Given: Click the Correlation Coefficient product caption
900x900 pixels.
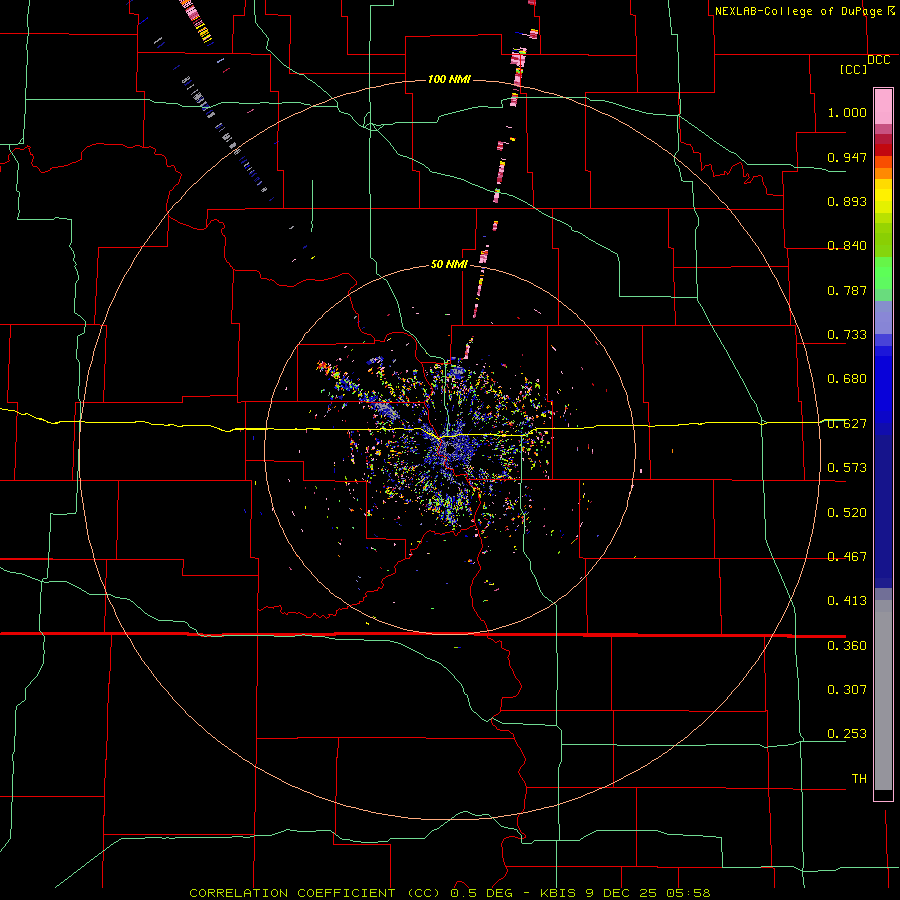Looking at the screenshot, I should tap(450, 893).
